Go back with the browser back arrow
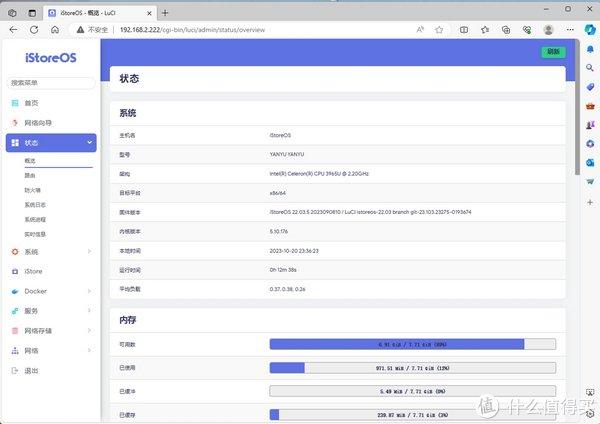The image size is (600, 424). coord(13,29)
